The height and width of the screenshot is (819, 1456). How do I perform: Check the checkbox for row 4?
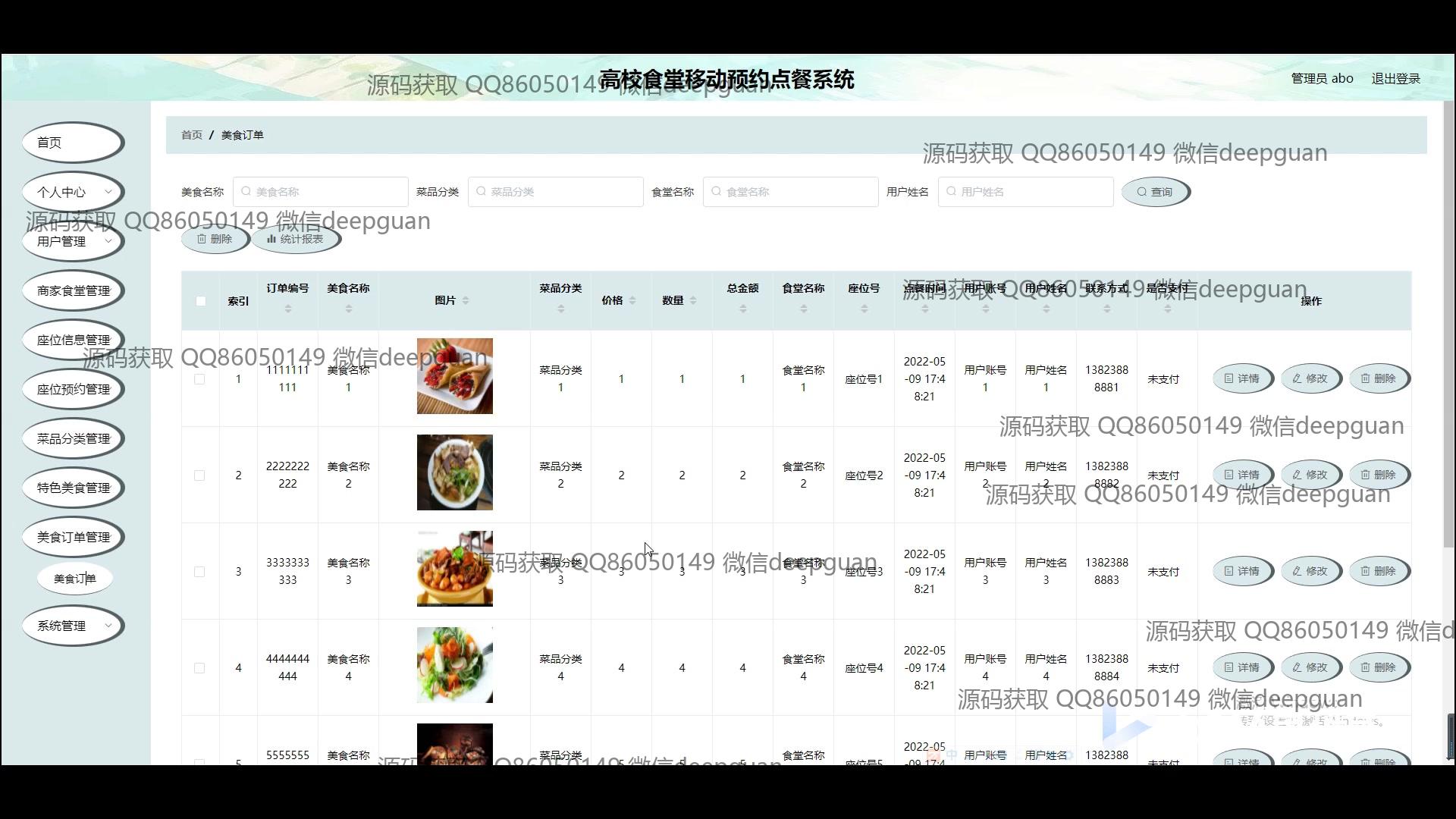199,668
